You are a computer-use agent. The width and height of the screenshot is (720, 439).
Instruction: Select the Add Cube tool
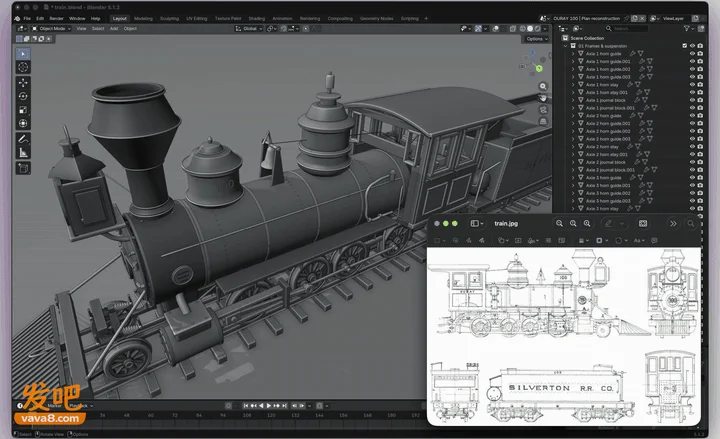[23, 168]
